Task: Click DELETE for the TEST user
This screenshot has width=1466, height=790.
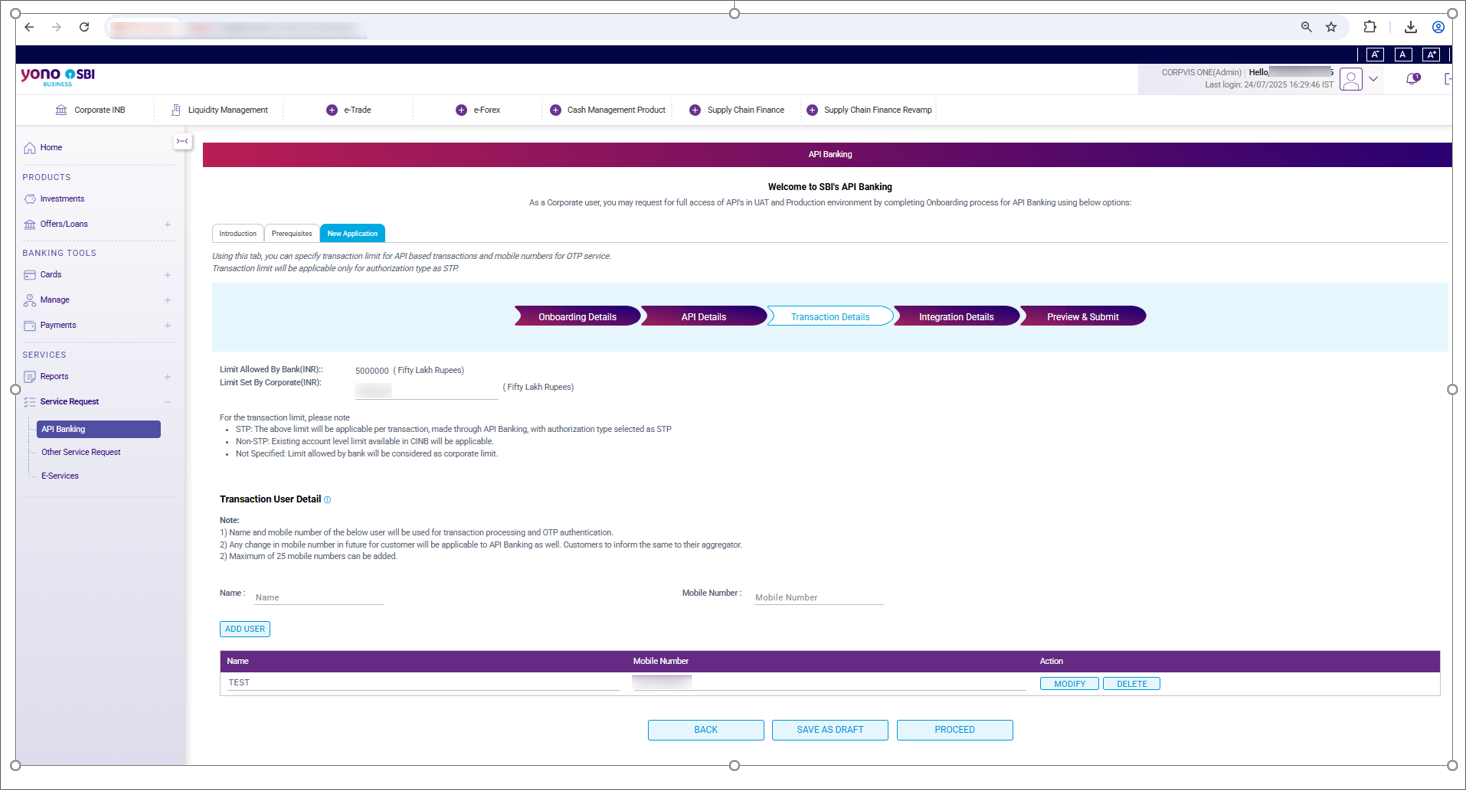Action: point(1132,684)
